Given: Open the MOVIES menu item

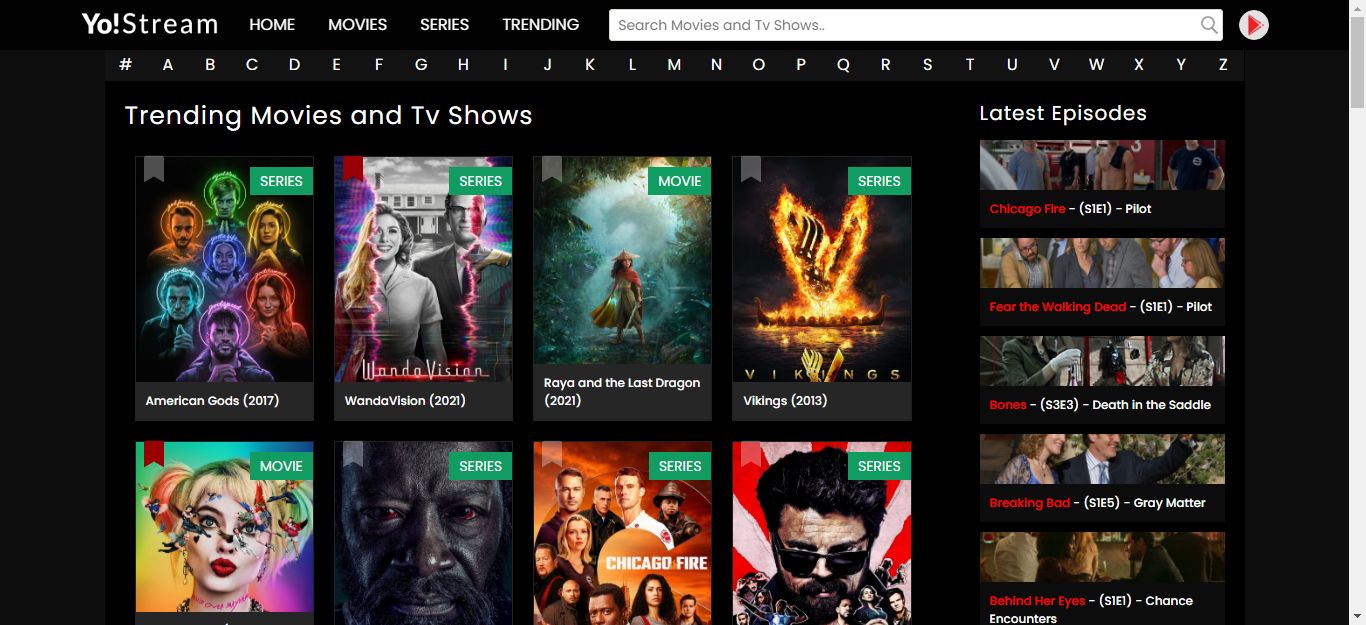Looking at the screenshot, I should pos(357,24).
